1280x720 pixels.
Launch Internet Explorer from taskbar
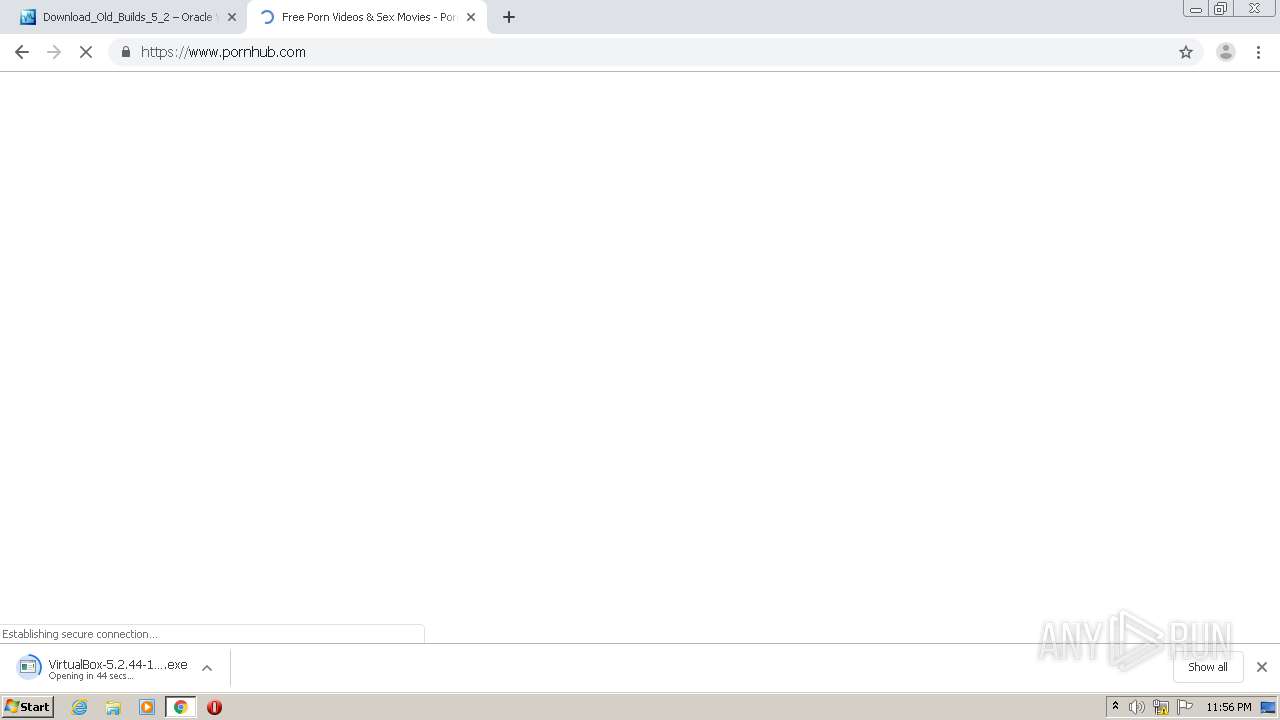[x=80, y=707]
